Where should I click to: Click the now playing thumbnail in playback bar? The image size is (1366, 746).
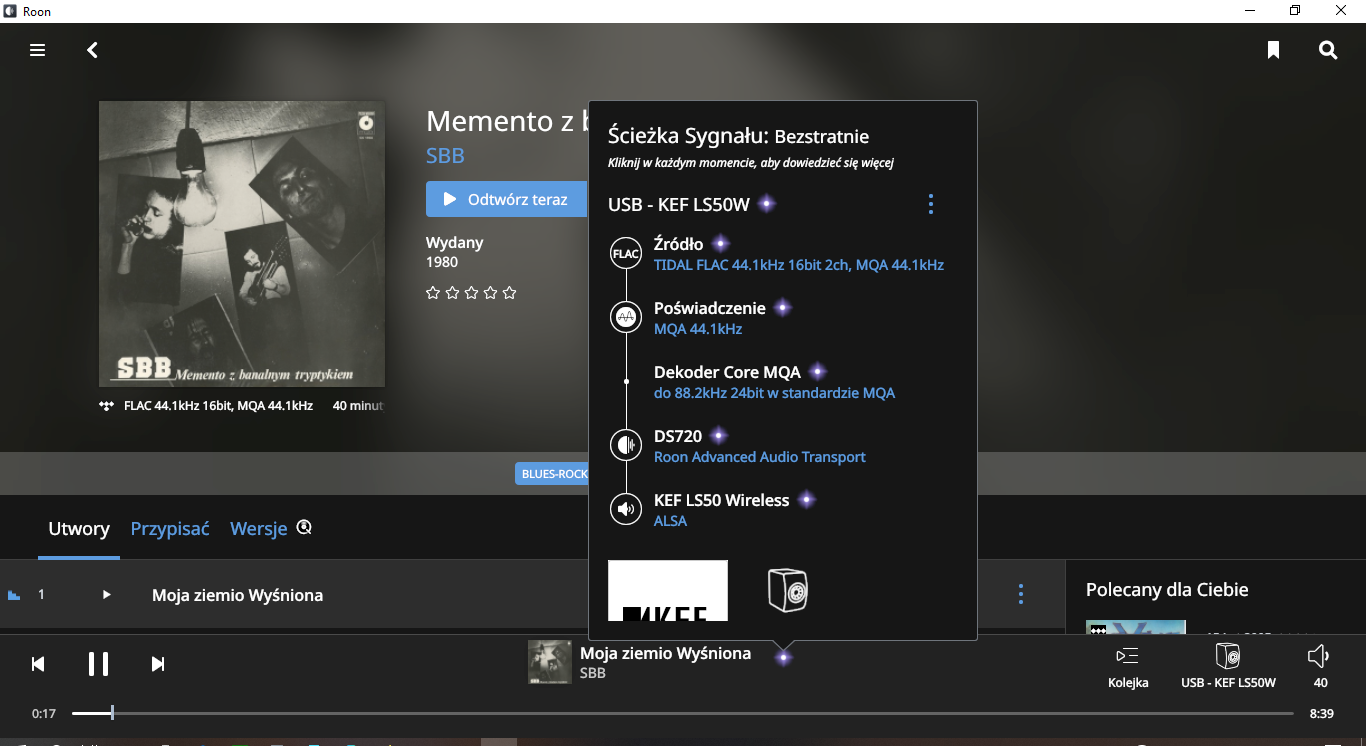point(549,662)
